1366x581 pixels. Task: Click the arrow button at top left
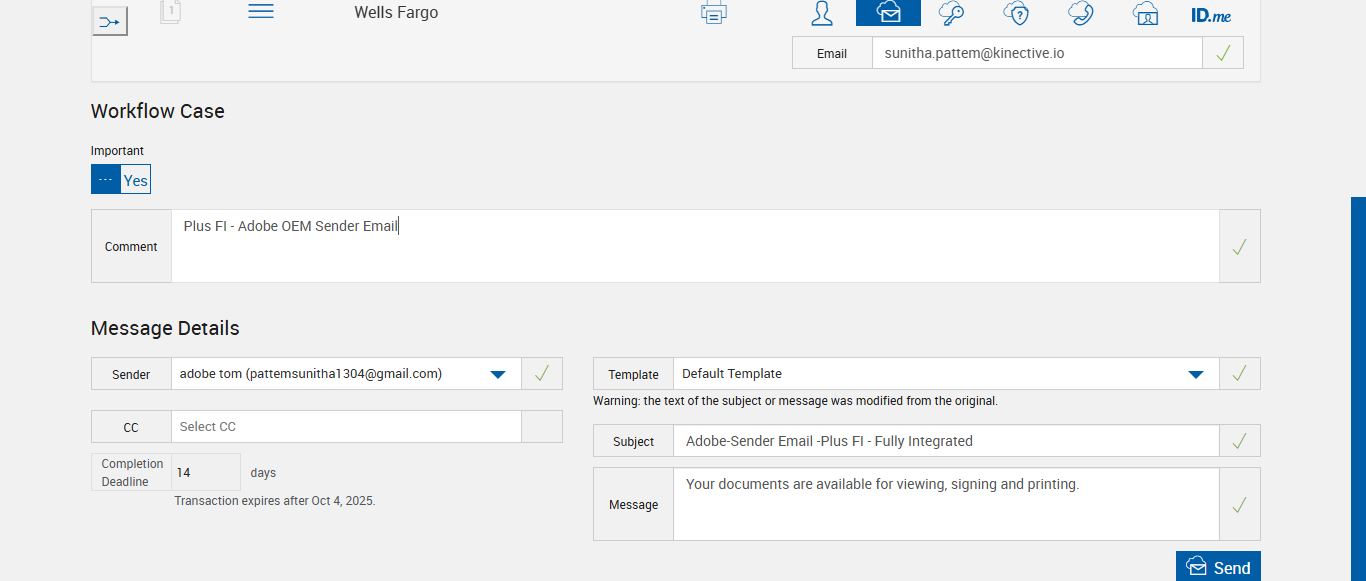tap(110, 21)
